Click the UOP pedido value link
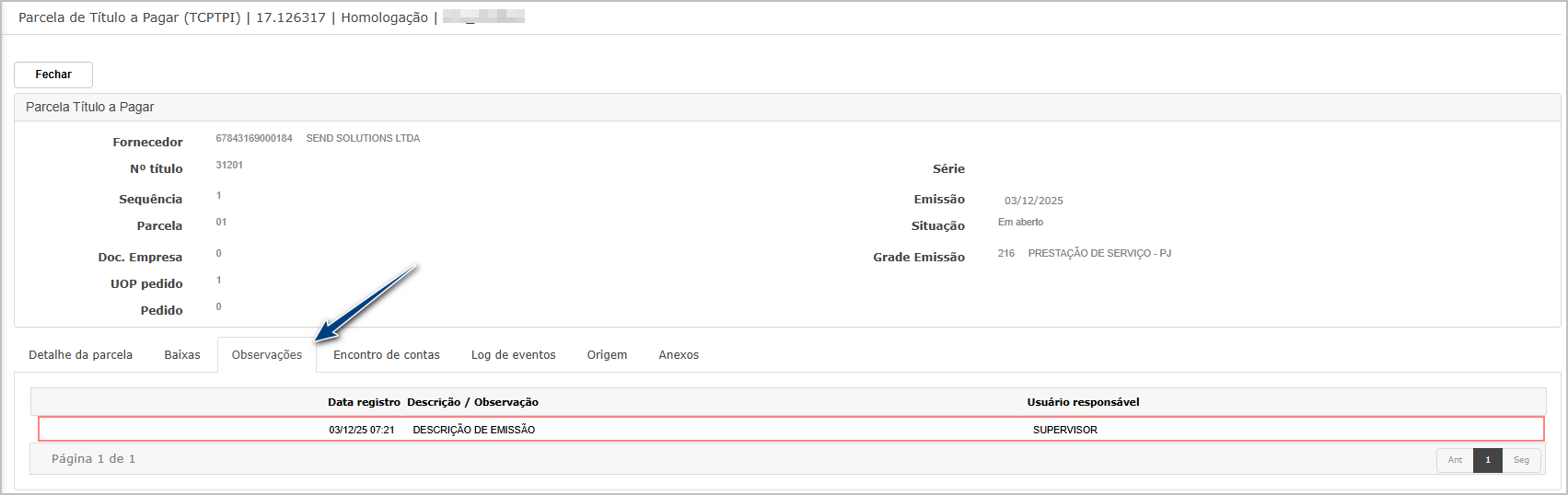1568x495 pixels. pos(219,281)
